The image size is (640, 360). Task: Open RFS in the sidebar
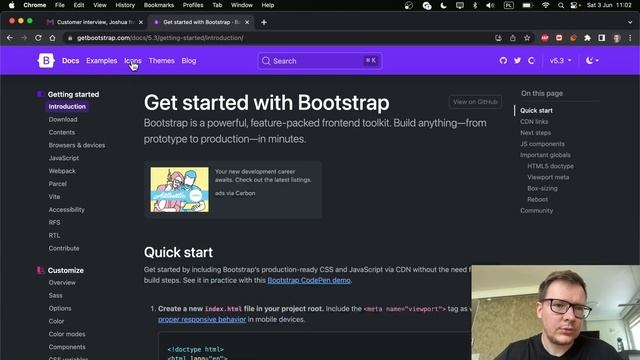(x=54, y=222)
